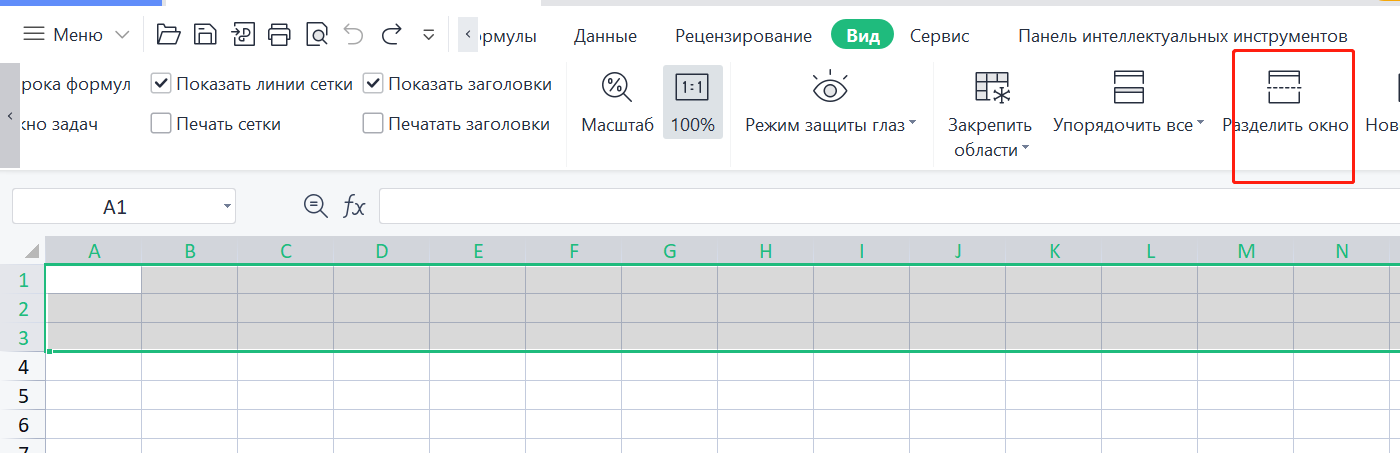Image resolution: width=1400 pixels, height=453 pixels.
Task: Enable Печатать заголовки checkbox
Action: 373,124
